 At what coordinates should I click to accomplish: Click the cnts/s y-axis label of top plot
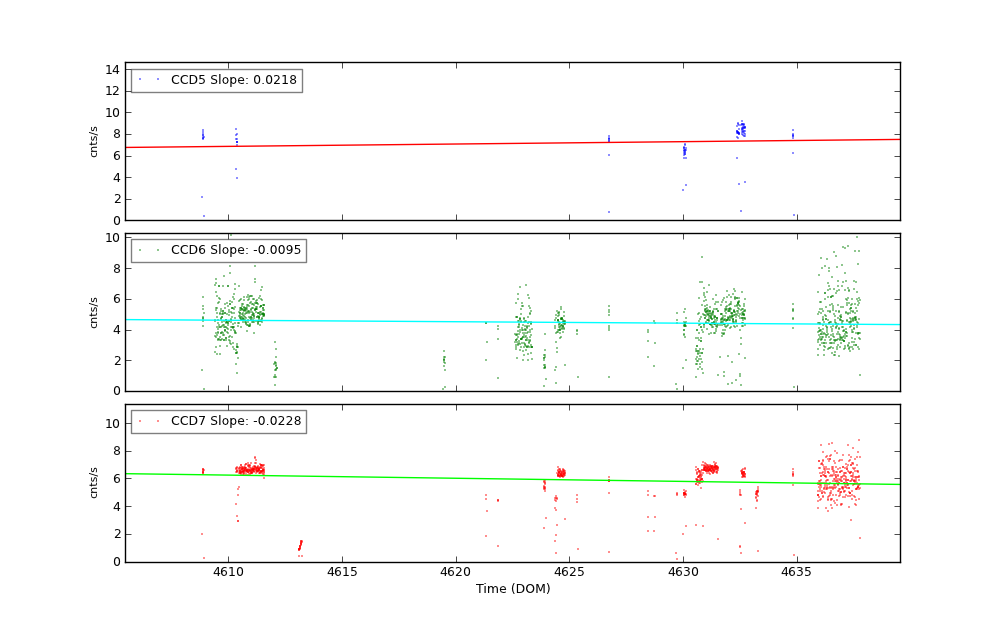(x=94, y=141)
